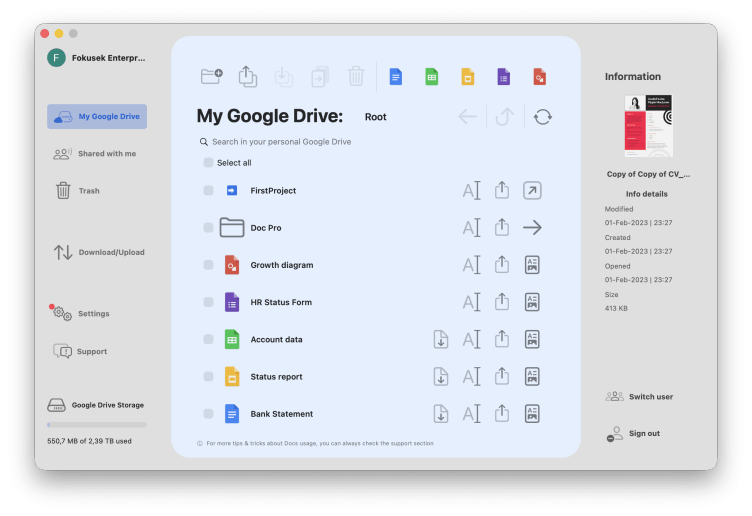Select My Google Drive in sidebar
Image resolution: width=752 pixels, height=516 pixels.
[97, 117]
